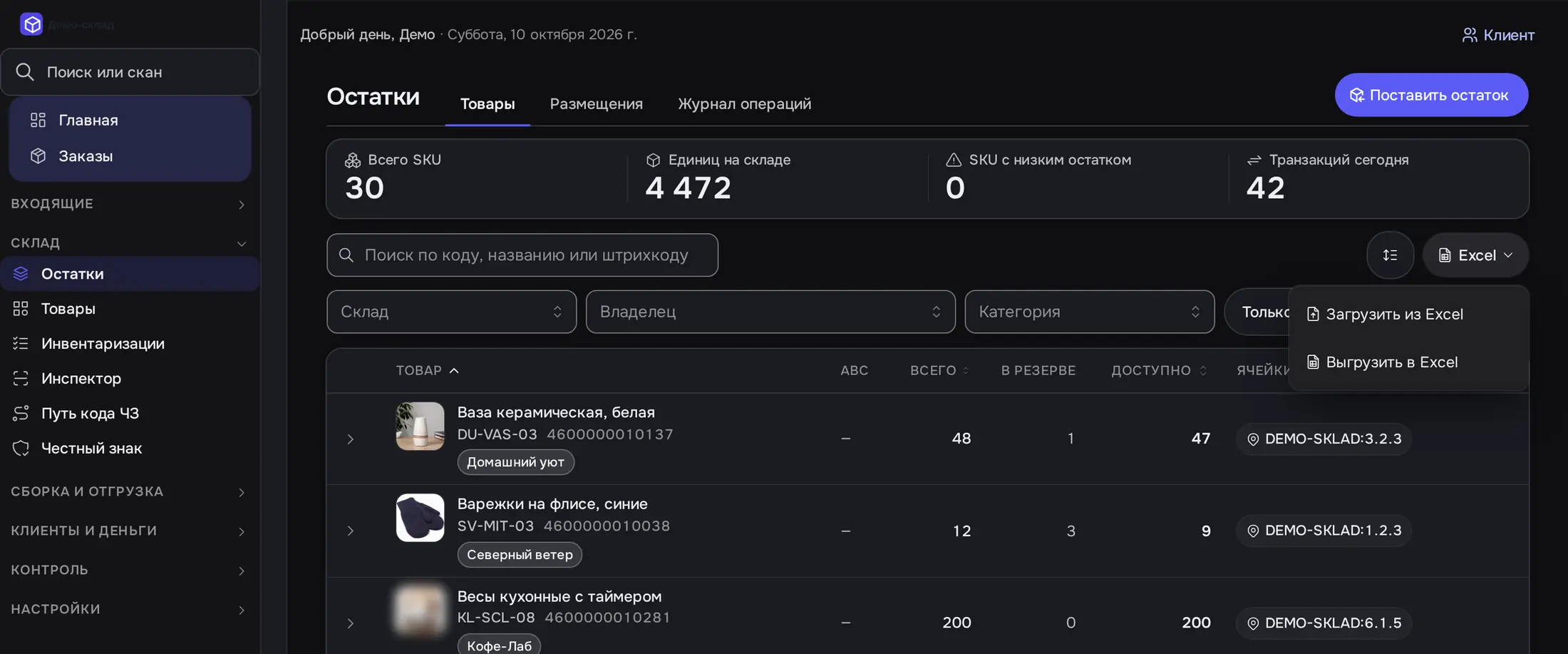The width and height of the screenshot is (1568, 654).
Task: Open the Склад filter dropdown
Action: (452, 312)
